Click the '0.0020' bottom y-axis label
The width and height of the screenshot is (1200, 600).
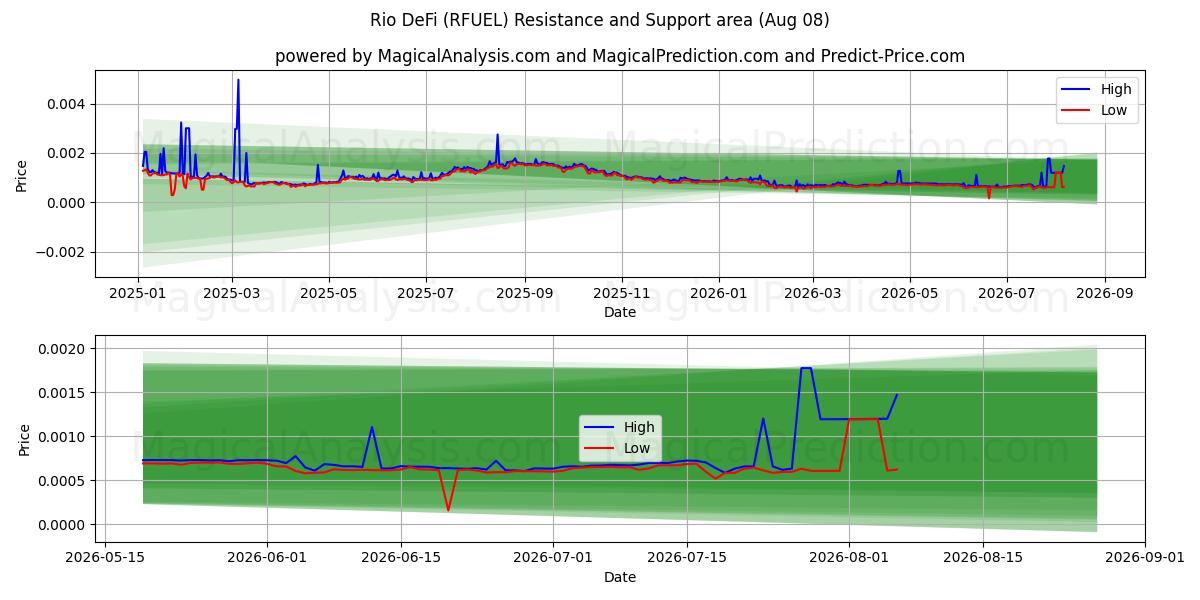tap(64, 349)
